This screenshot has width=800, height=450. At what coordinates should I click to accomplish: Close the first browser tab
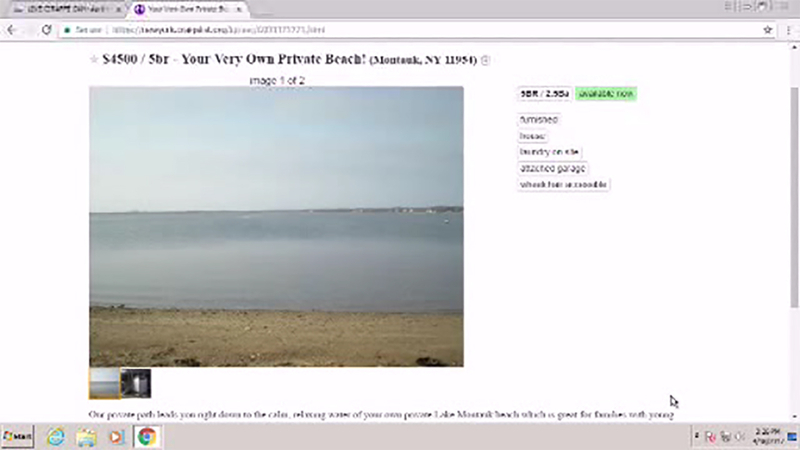click(x=119, y=9)
